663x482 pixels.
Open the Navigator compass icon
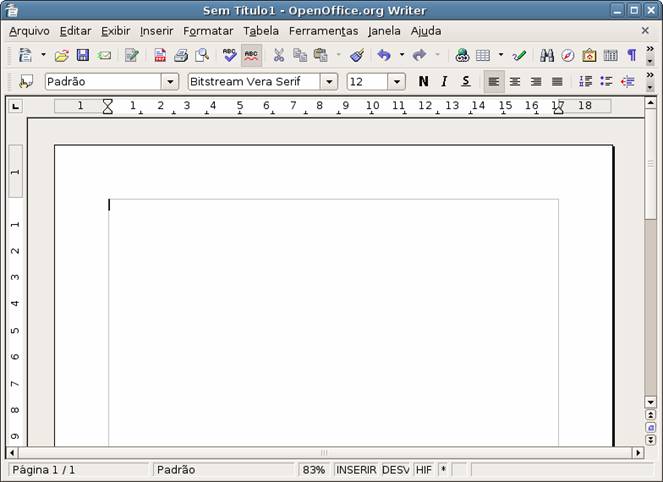pyautogui.click(x=568, y=55)
